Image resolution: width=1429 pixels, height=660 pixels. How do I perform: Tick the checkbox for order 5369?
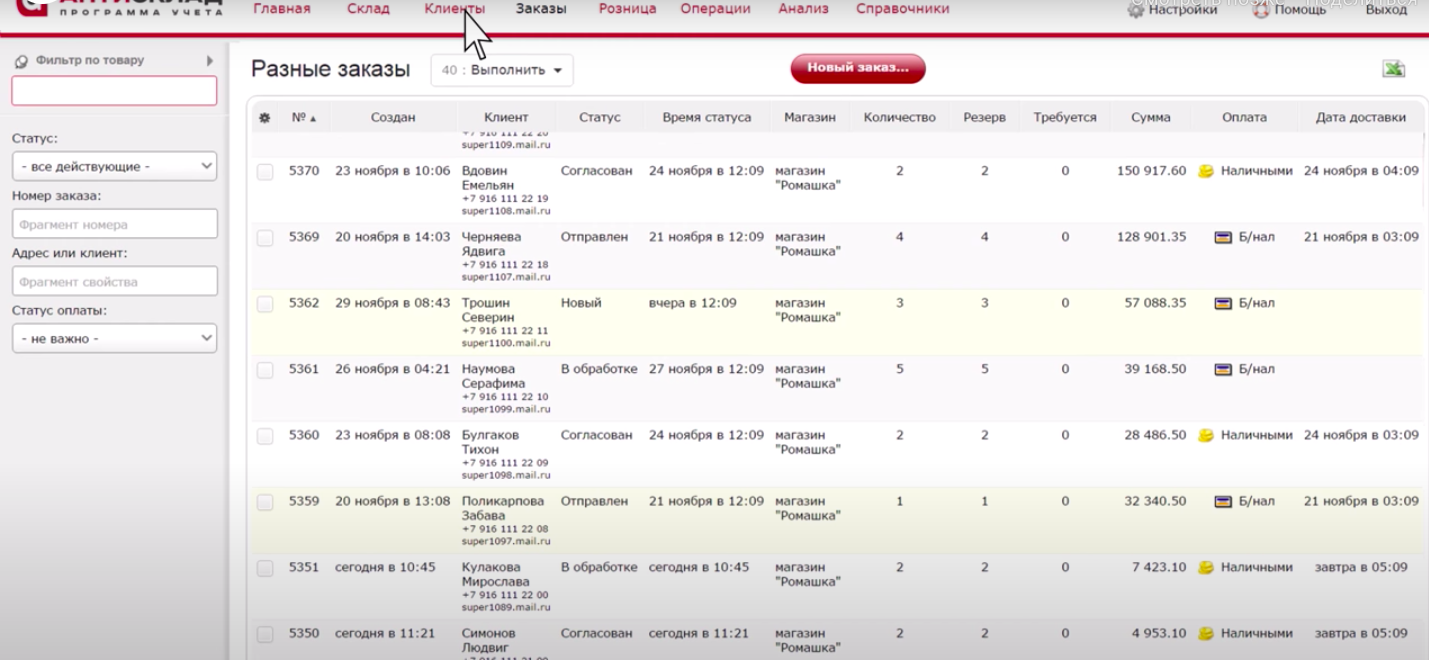[x=265, y=238]
